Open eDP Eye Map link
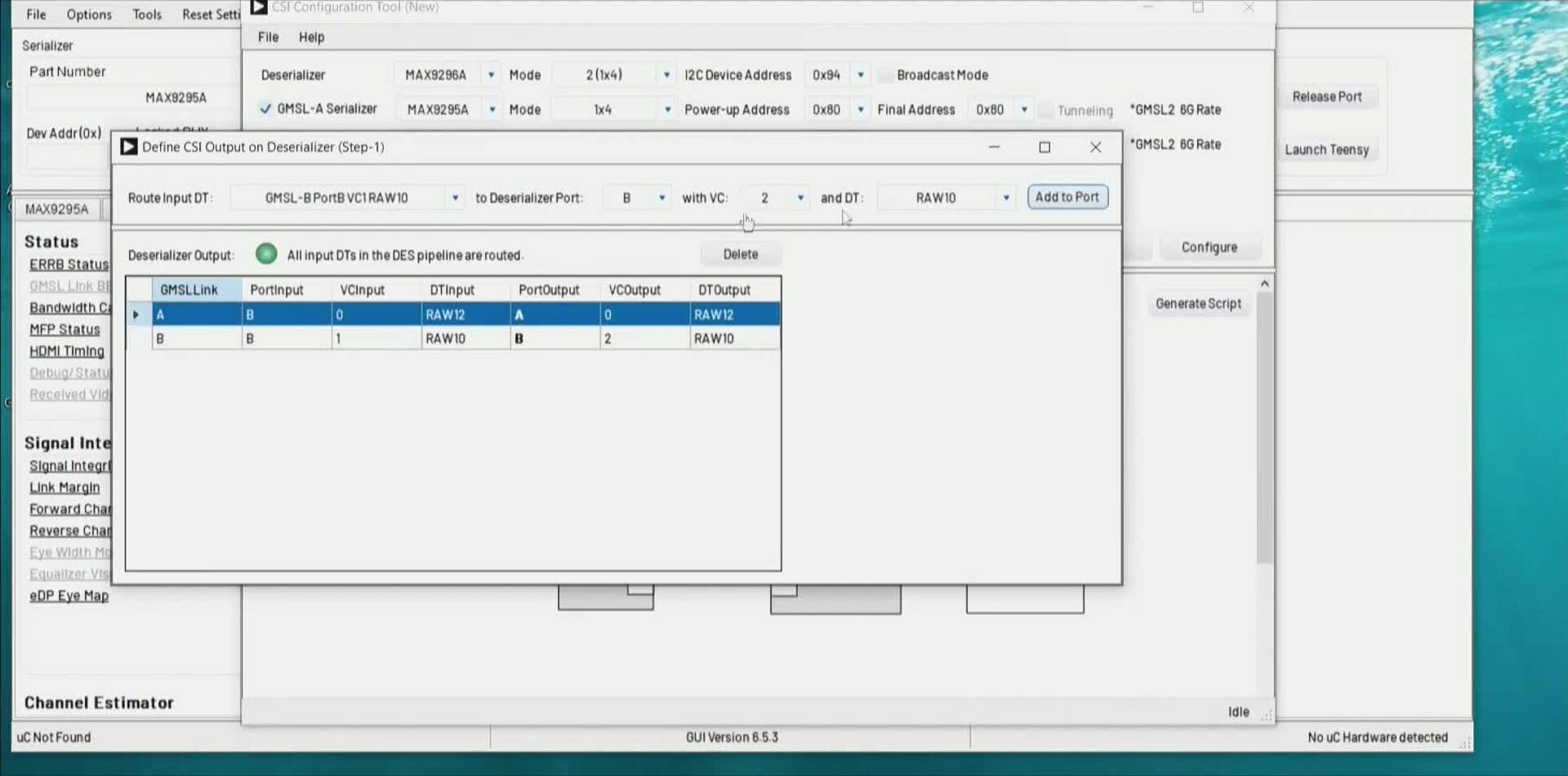Screen dimensions: 1568x776 (69, 595)
